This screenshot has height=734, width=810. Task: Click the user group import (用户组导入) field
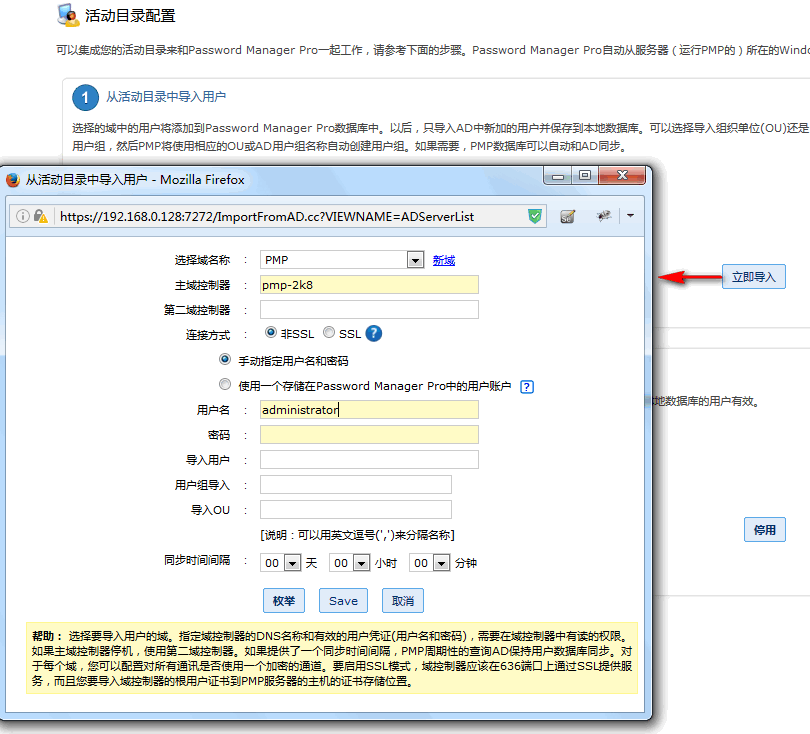[356, 485]
